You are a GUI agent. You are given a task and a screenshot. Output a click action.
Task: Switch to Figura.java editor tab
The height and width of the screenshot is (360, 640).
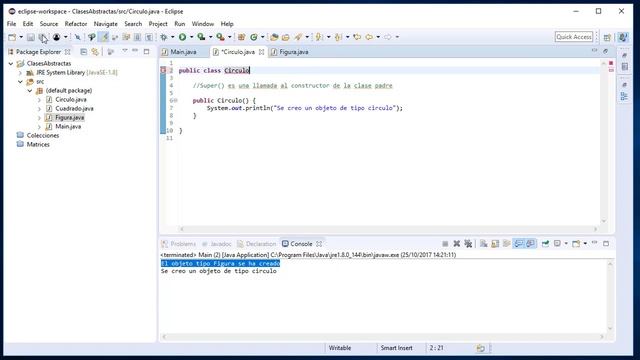[293, 52]
